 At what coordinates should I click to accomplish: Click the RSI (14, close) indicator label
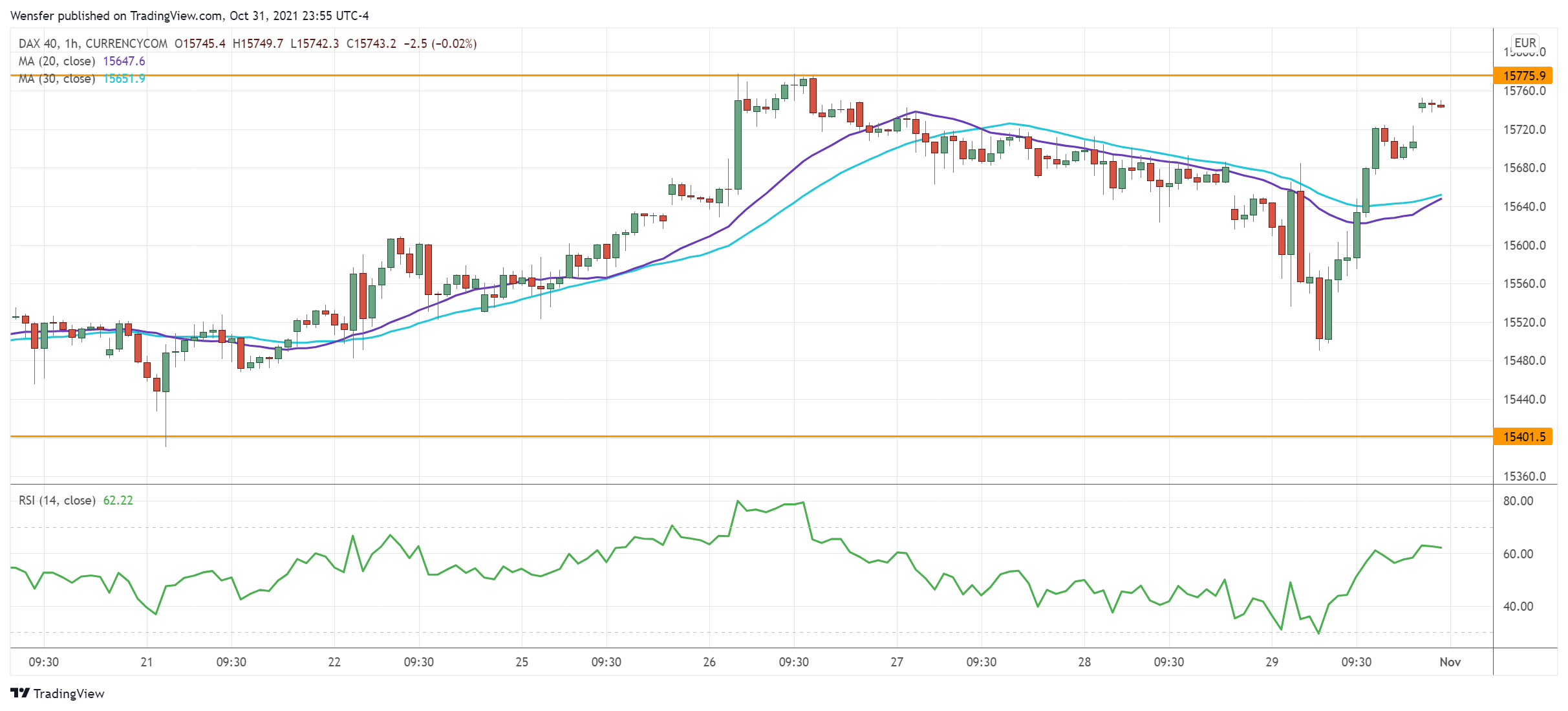(57, 500)
